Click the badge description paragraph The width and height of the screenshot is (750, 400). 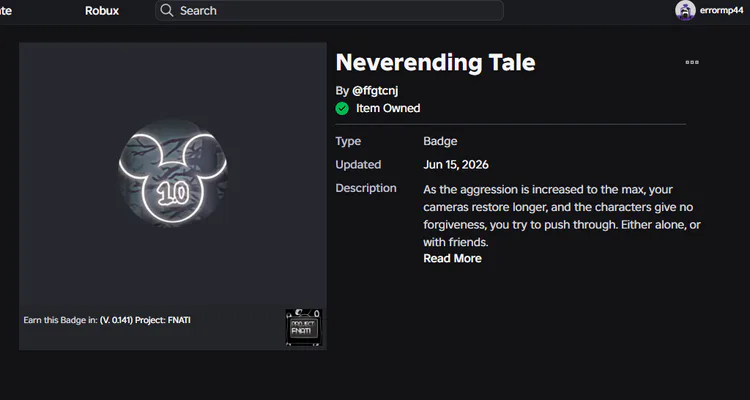(562, 216)
